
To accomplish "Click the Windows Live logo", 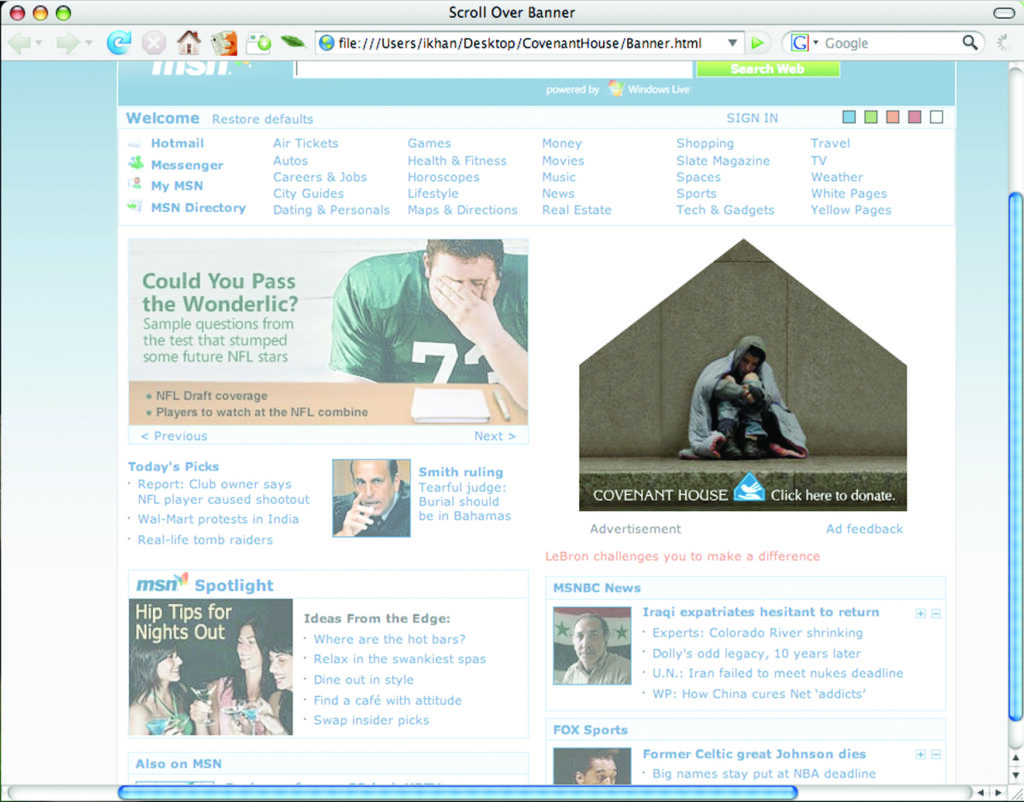I will (x=648, y=89).
